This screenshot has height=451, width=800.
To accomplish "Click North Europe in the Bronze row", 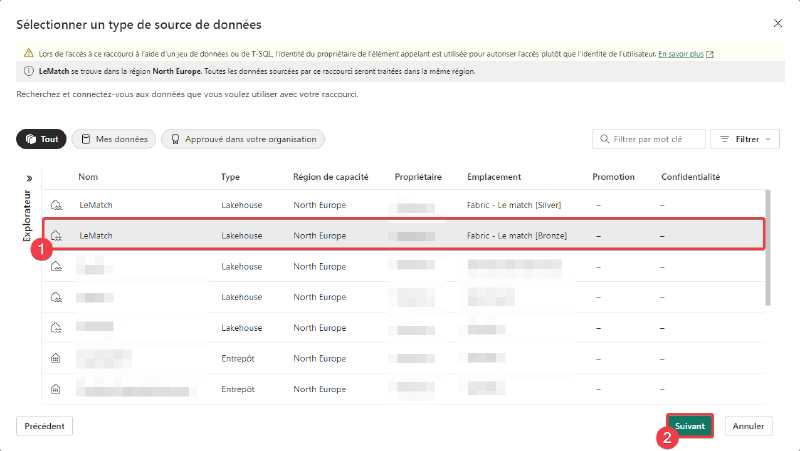I will pos(319,236).
